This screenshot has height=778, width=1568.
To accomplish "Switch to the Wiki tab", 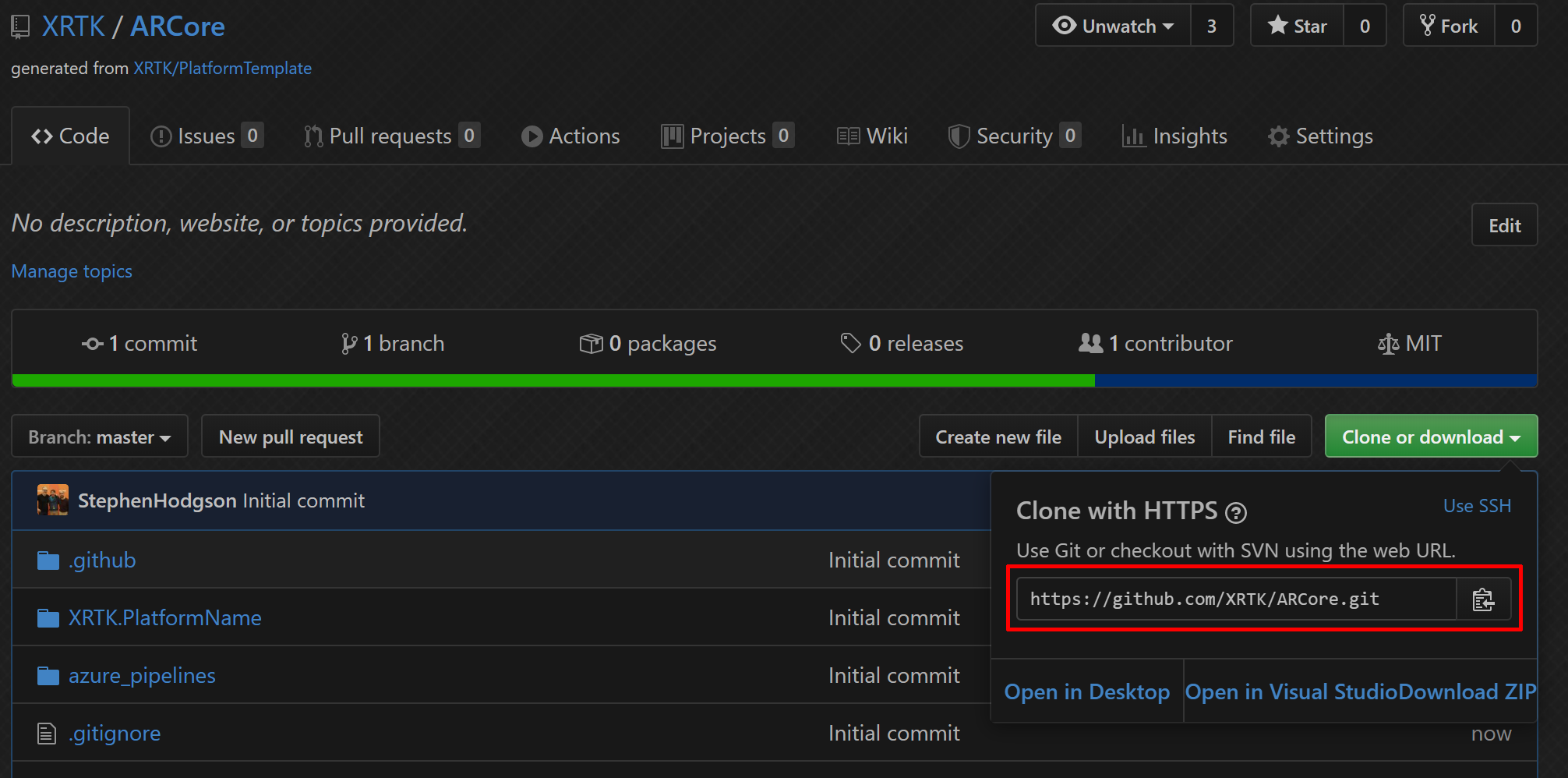I will pyautogui.click(x=872, y=136).
